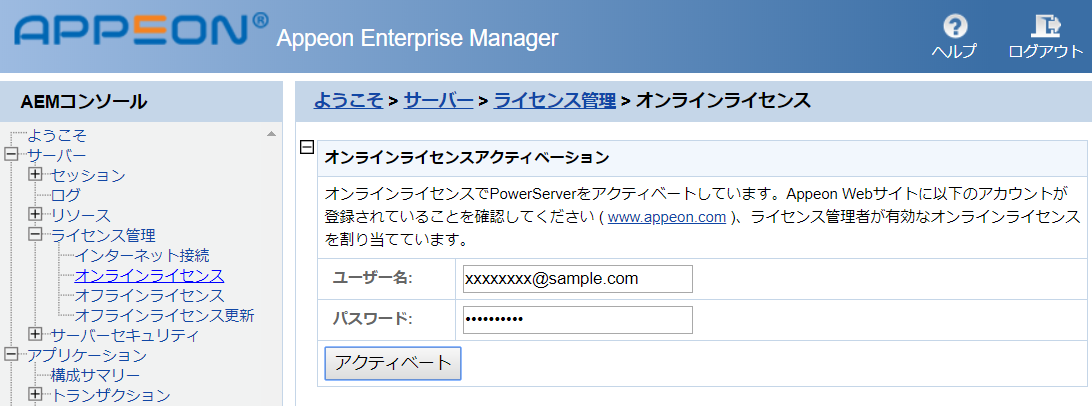This screenshot has width=1092, height=406.
Task: Open ようこそ in the sidebar tree
Action: click(56, 135)
